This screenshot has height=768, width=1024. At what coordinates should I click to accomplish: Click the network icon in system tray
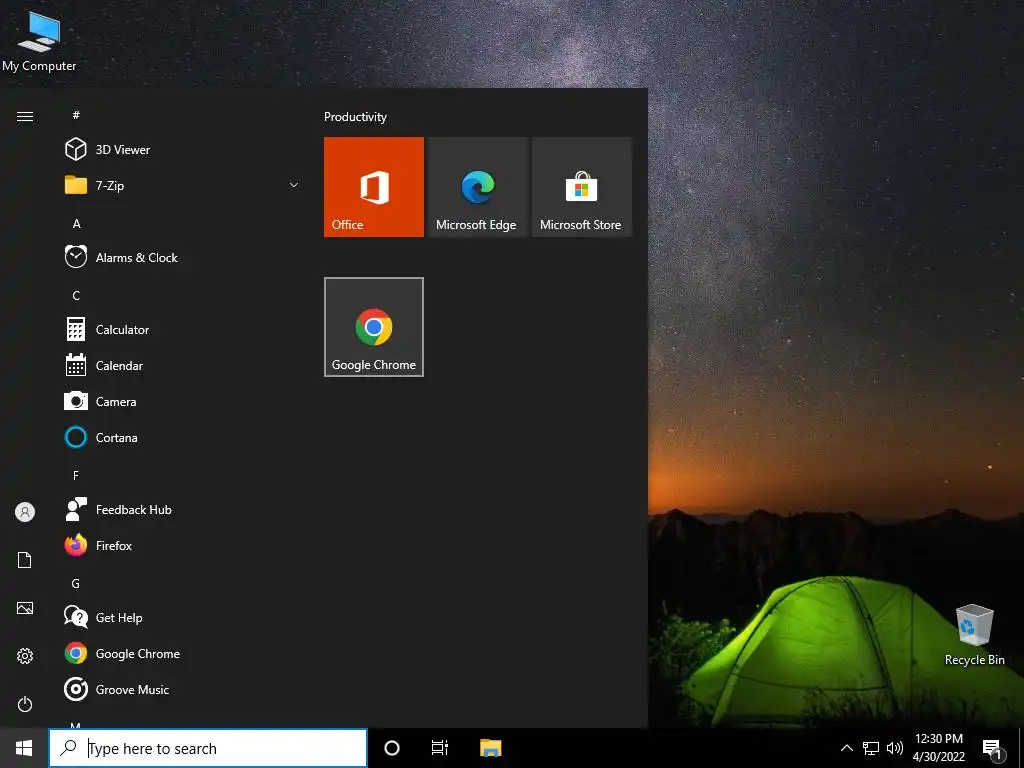[871, 748]
